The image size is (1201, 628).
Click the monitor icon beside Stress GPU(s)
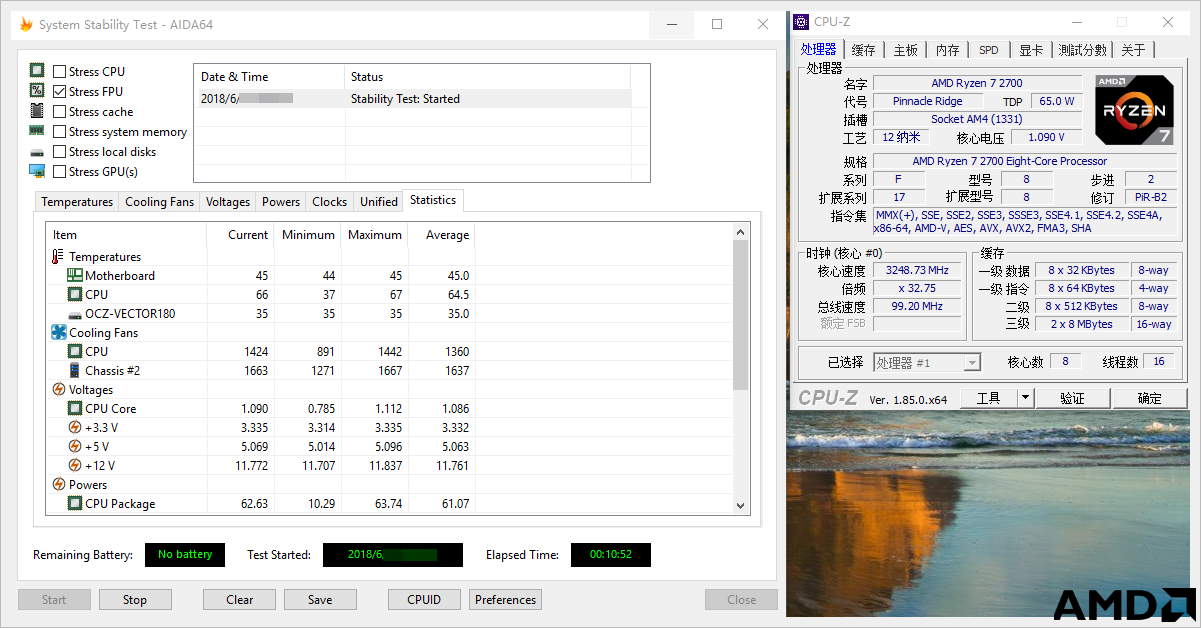(x=37, y=171)
